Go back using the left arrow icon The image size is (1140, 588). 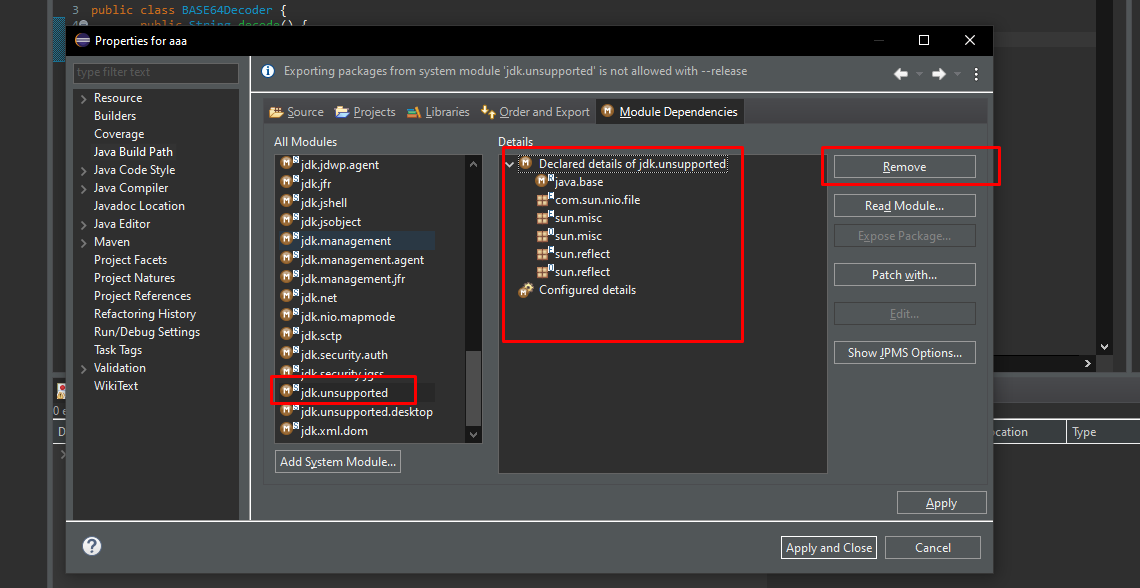coord(901,73)
